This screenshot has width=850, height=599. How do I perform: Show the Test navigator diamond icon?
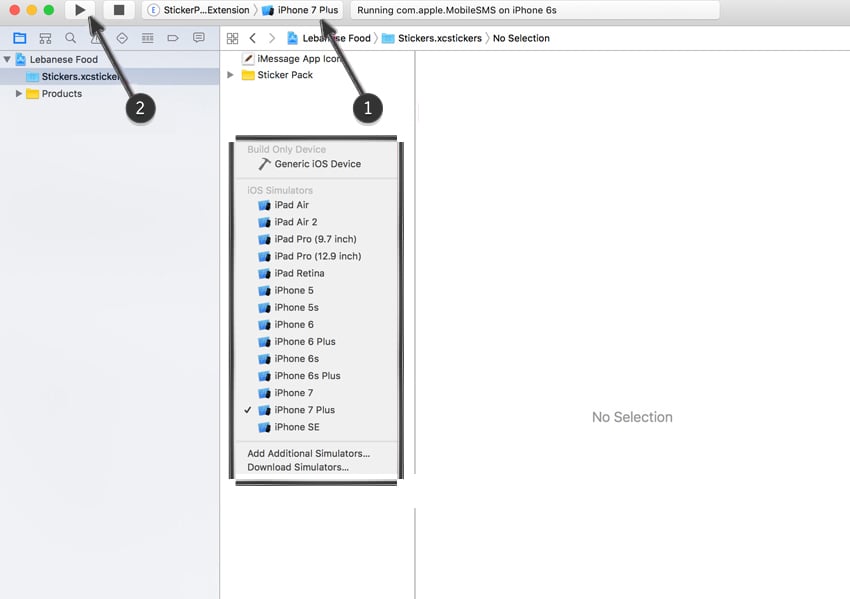coord(122,38)
